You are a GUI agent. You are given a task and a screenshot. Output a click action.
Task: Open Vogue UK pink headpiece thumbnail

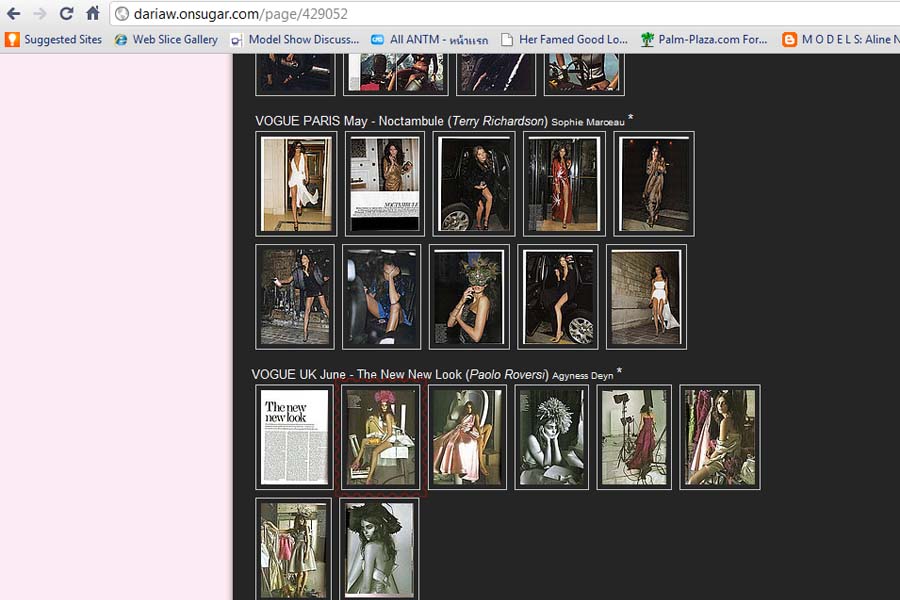click(381, 437)
